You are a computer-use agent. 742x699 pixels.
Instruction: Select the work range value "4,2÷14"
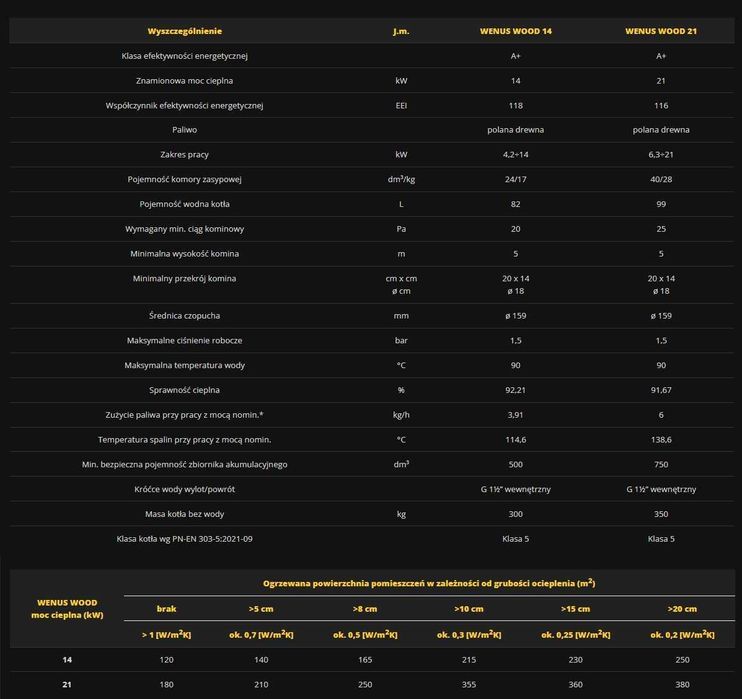(515, 154)
